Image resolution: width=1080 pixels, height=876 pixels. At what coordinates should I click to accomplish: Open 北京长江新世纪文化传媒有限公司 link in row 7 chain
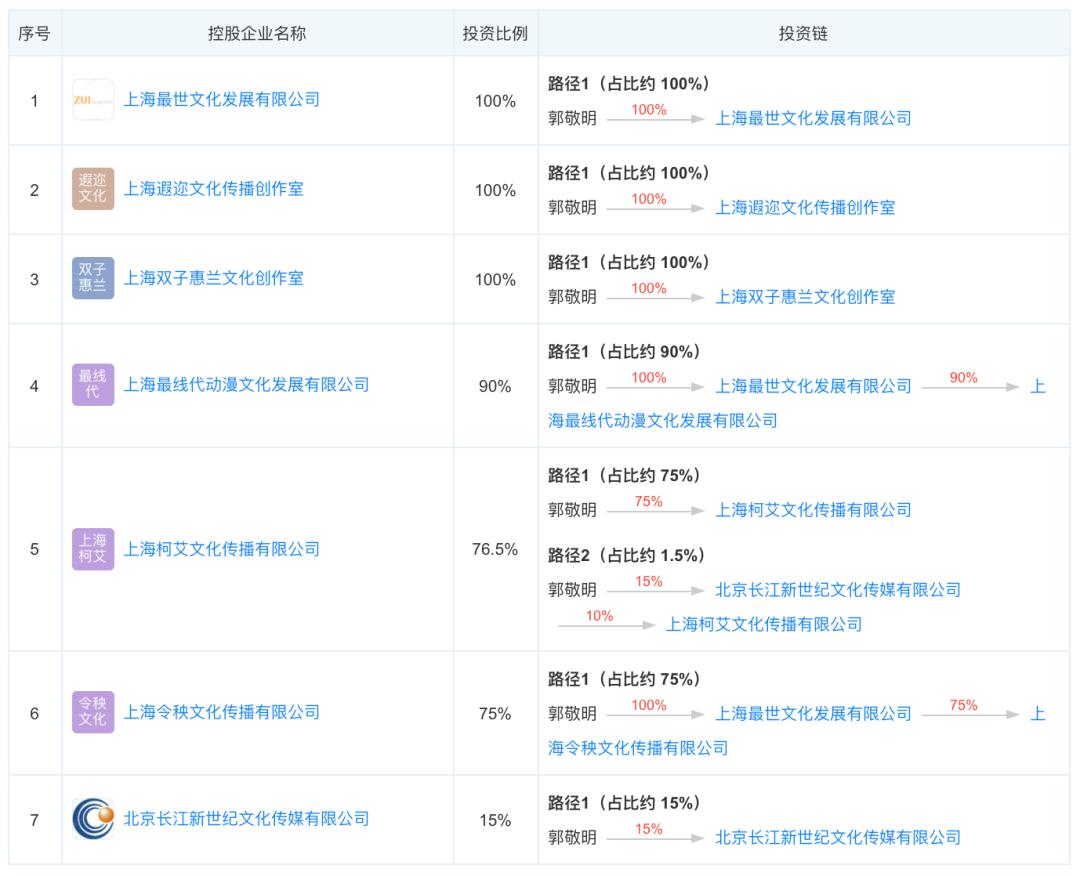[838, 838]
